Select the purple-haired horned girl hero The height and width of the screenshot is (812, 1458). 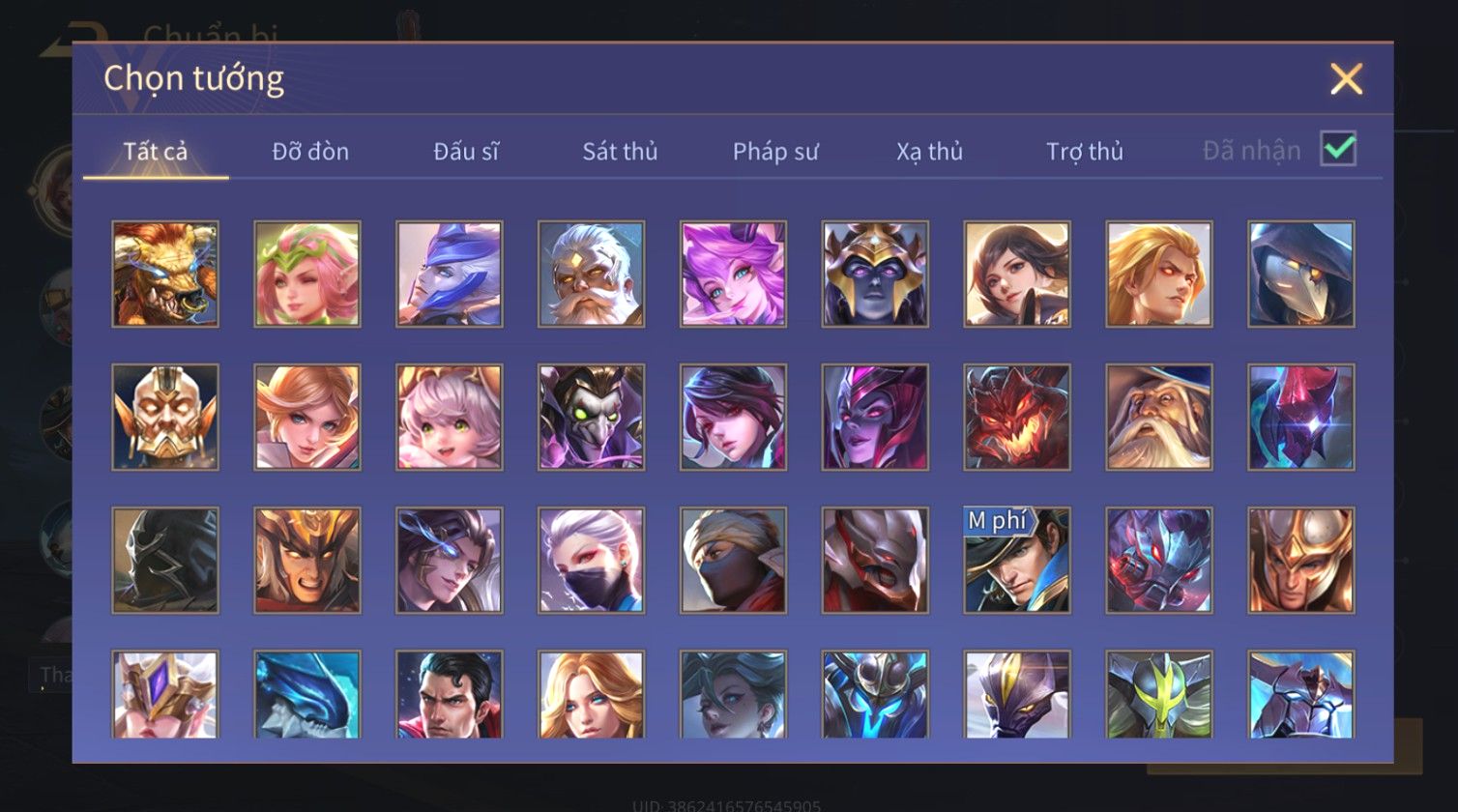[x=734, y=274]
